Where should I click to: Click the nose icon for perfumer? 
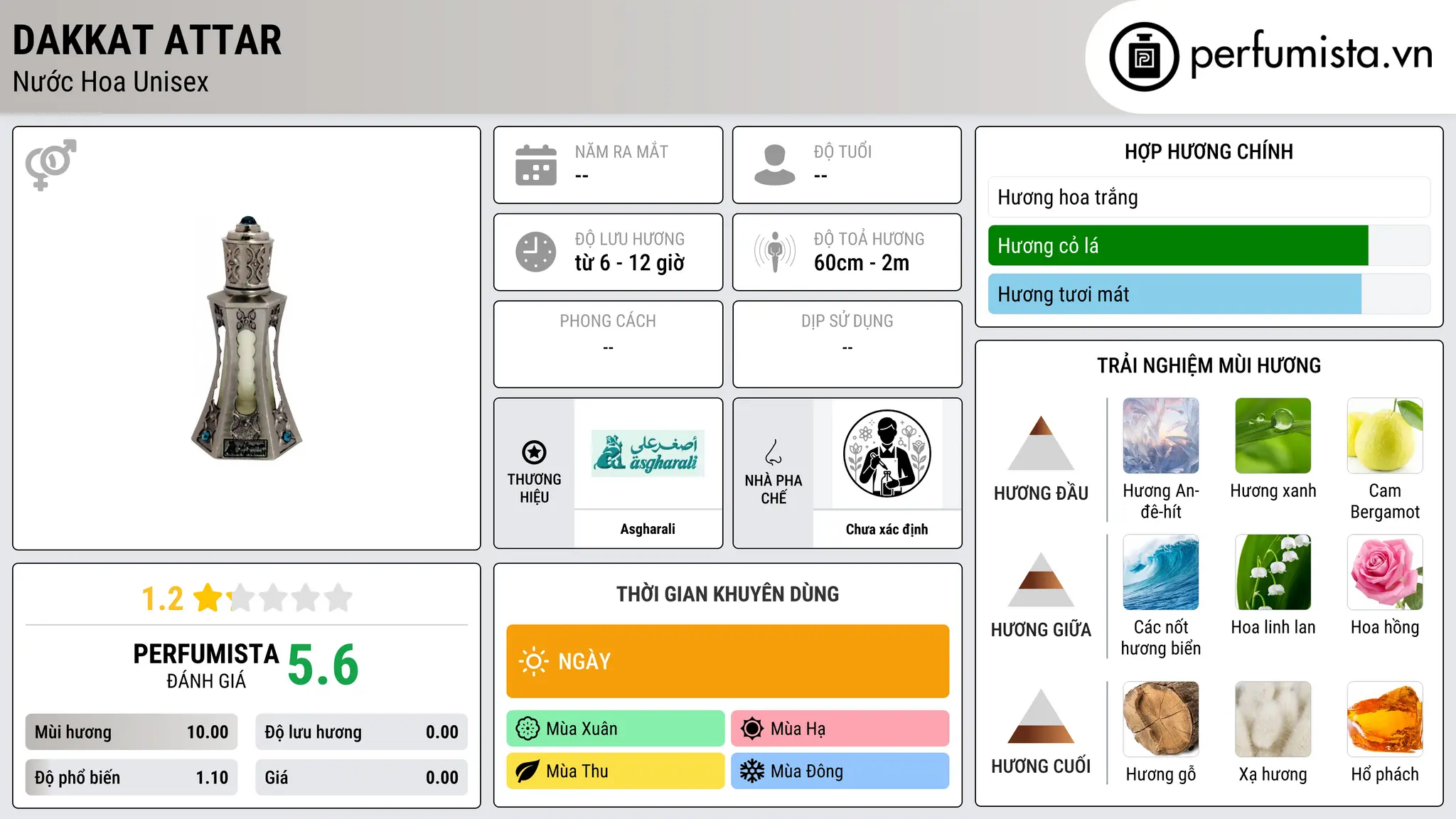(773, 452)
